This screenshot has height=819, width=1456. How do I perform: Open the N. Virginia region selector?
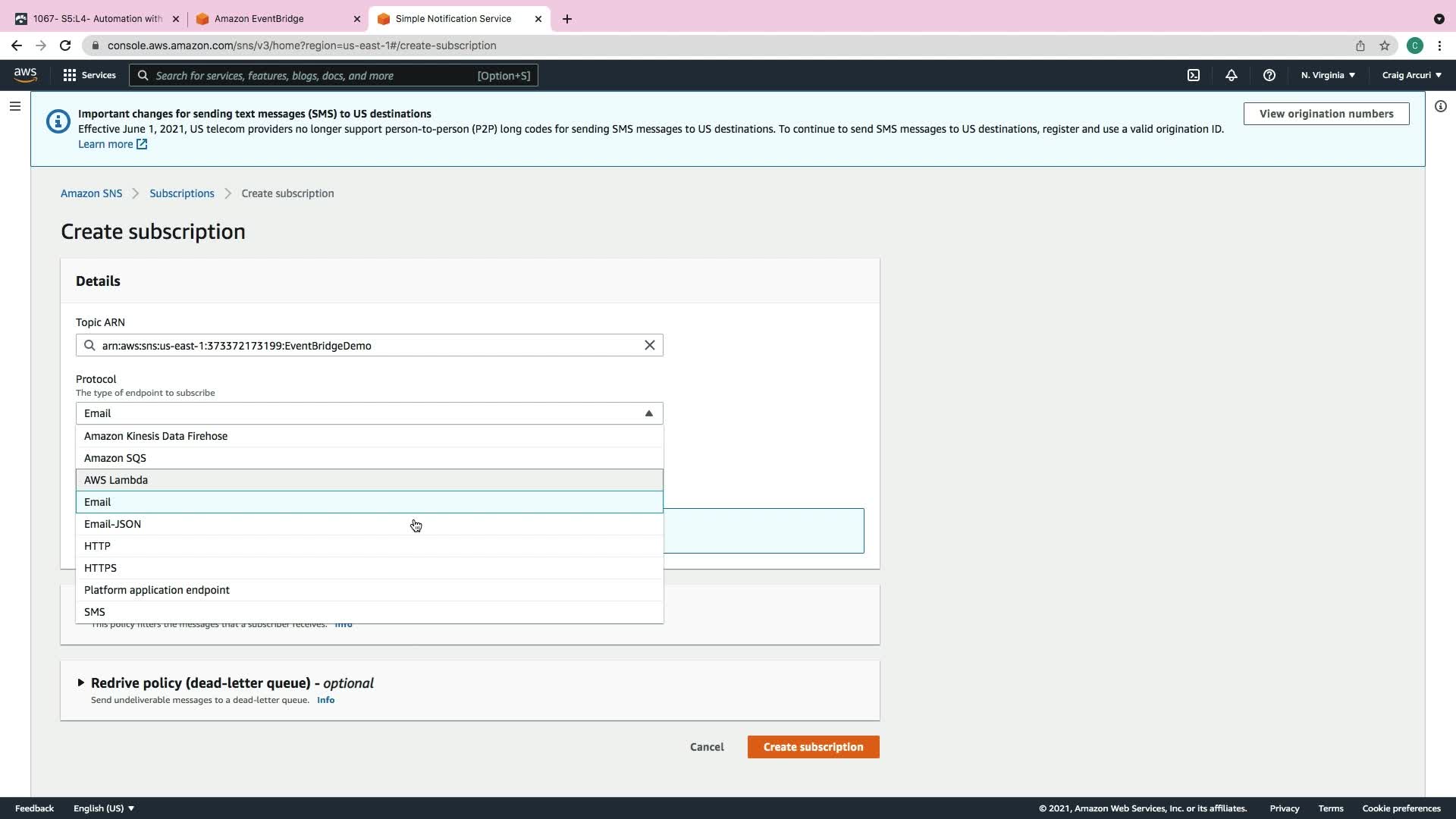1328,75
